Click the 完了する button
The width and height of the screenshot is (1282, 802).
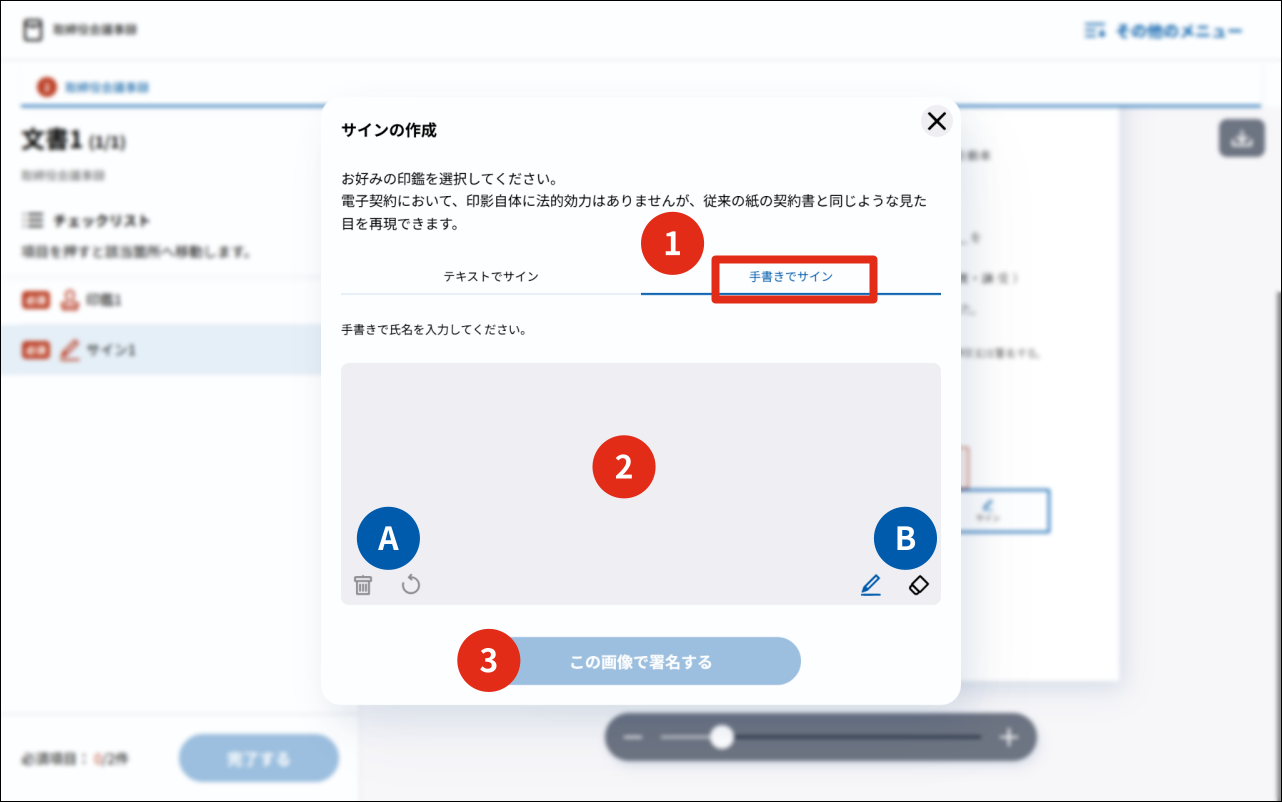coord(259,759)
